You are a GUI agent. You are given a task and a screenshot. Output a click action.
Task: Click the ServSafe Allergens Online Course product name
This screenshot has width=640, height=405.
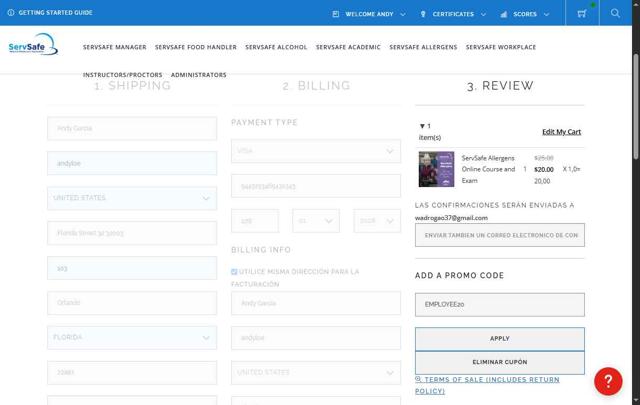pos(489,169)
